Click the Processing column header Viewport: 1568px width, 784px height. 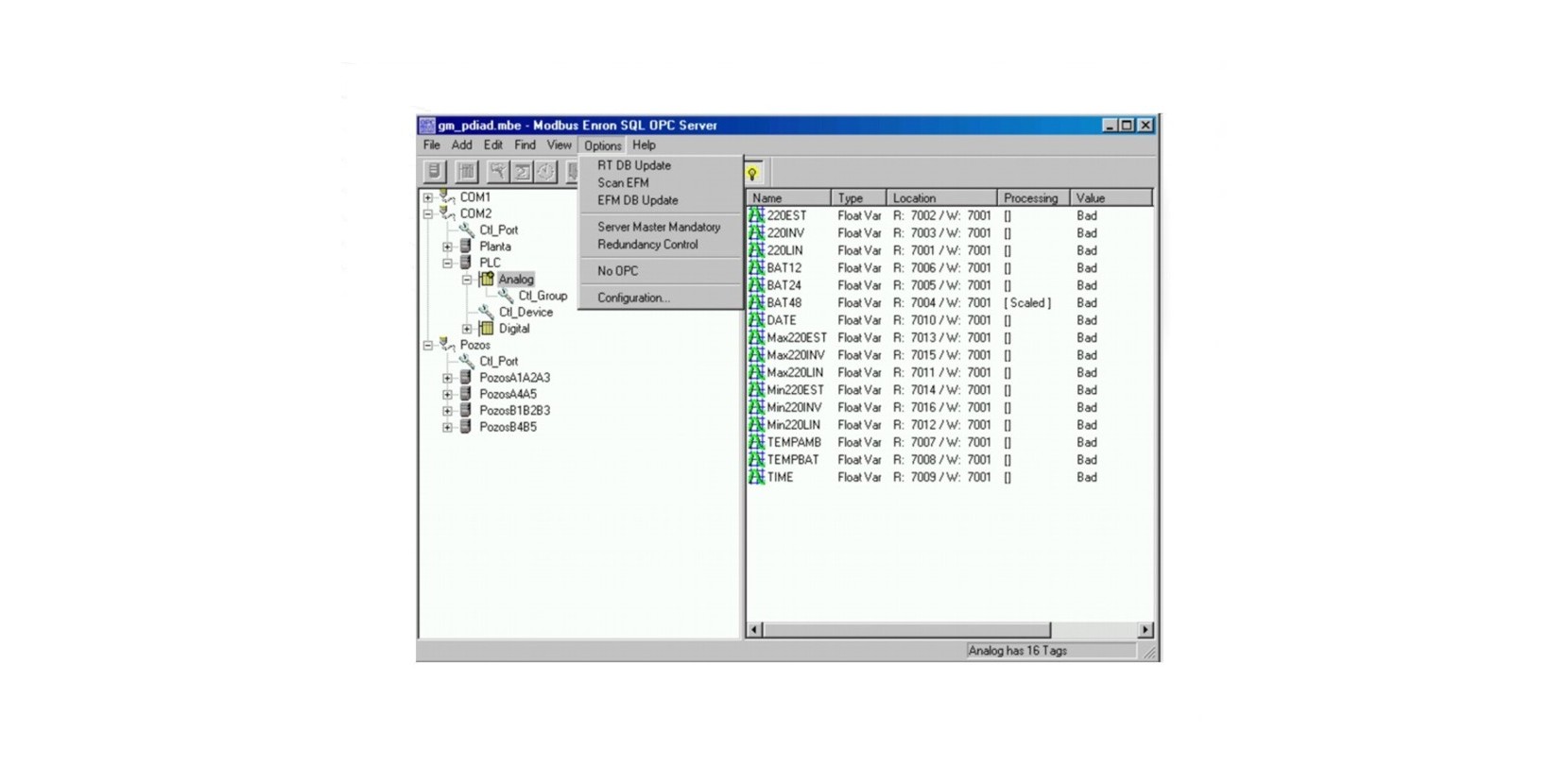[1033, 198]
